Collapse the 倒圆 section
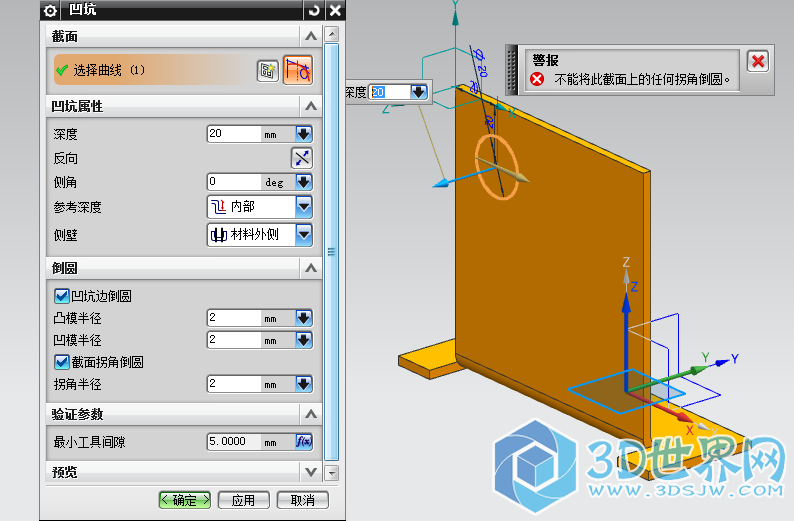Image resolution: width=794 pixels, height=521 pixels. coord(311,268)
